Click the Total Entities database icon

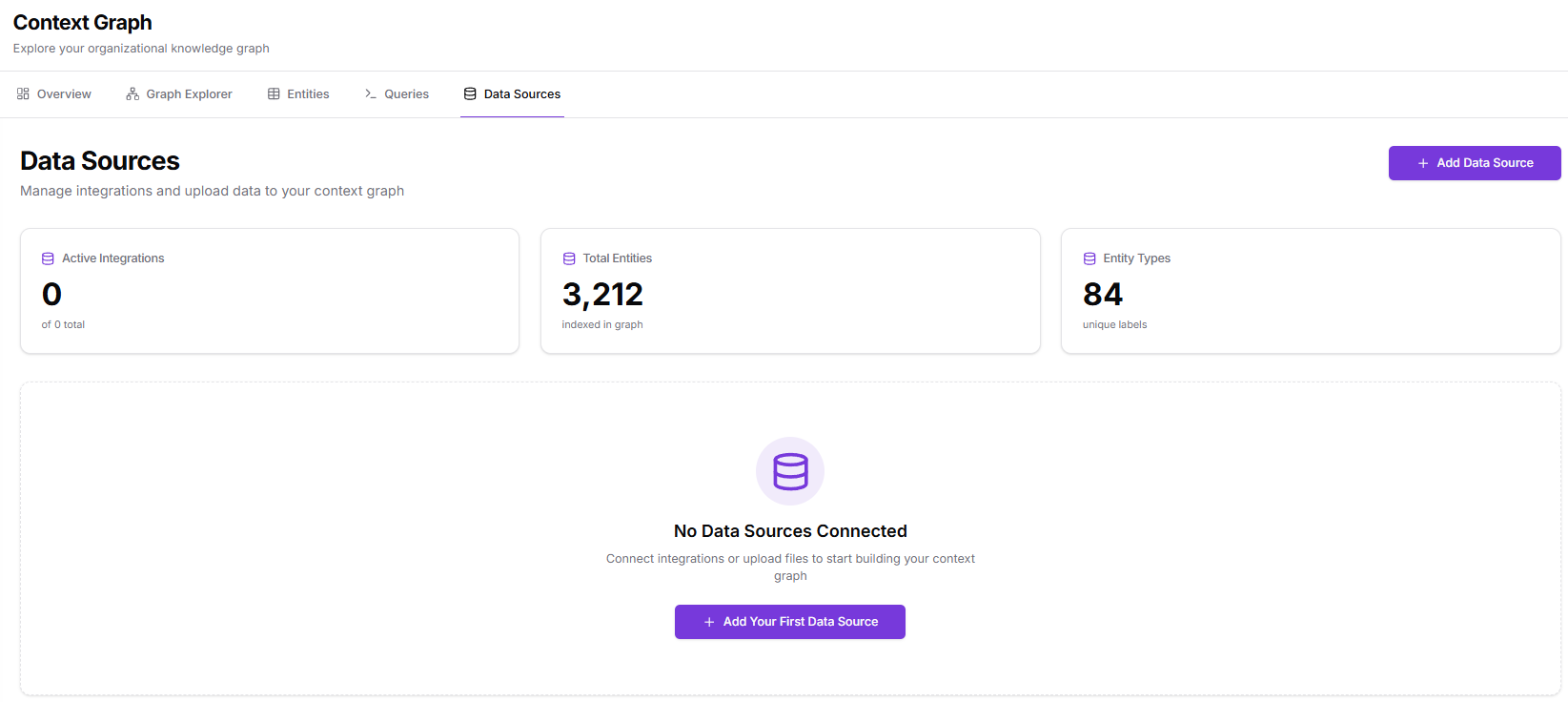pos(569,258)
